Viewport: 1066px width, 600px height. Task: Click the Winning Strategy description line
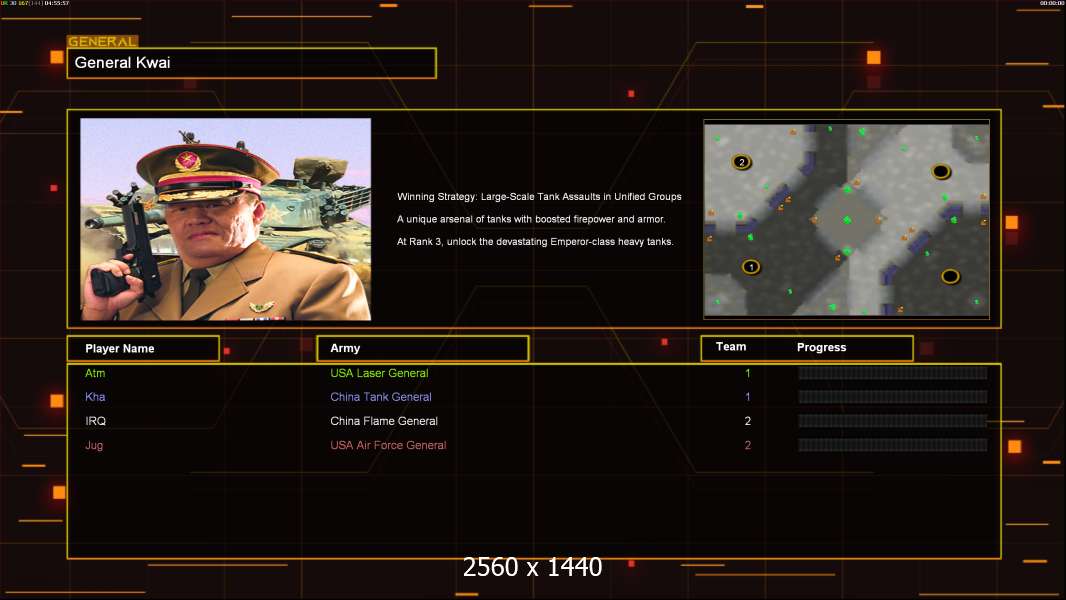pyautogui.click(x=539, y=196)
